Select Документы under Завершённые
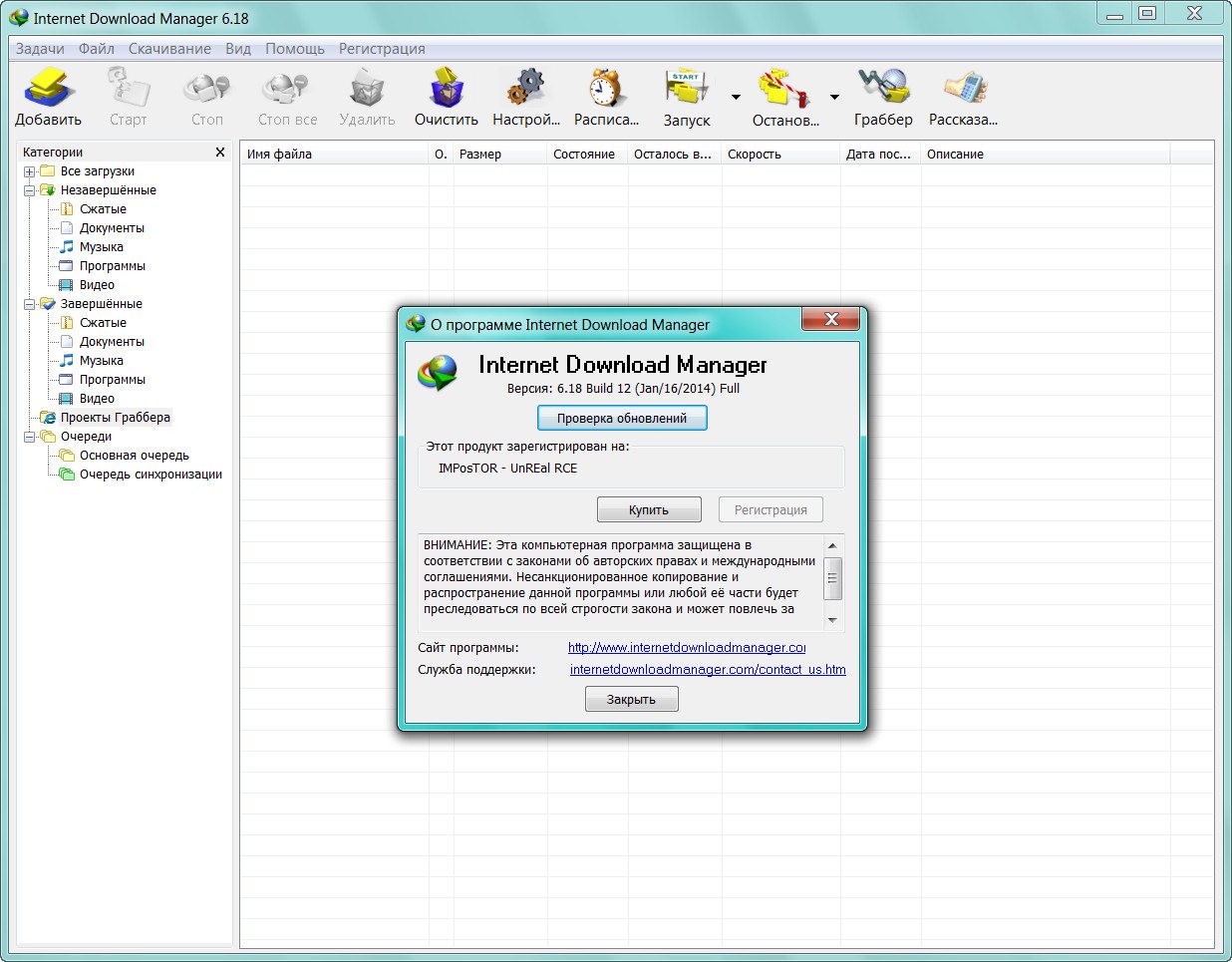1232x962 pixels. tap(112, 342)
